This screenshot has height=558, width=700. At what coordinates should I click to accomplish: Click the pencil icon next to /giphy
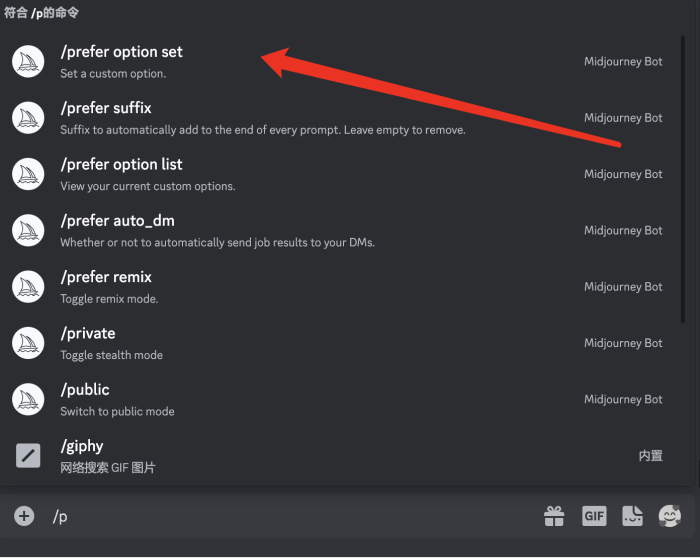[28, 456]
